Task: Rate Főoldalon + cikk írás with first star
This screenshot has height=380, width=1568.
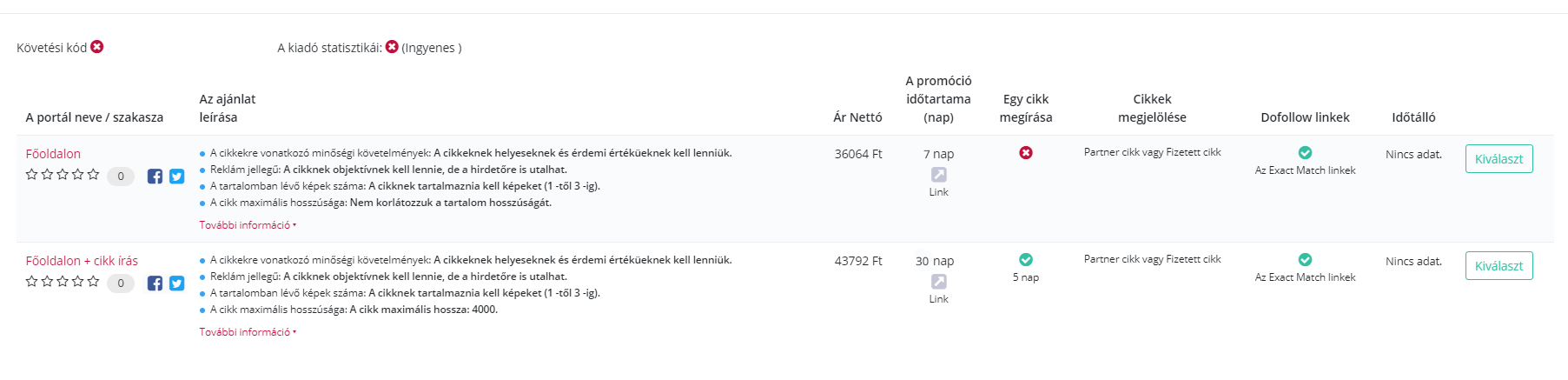Action: (x=32, y=282)
